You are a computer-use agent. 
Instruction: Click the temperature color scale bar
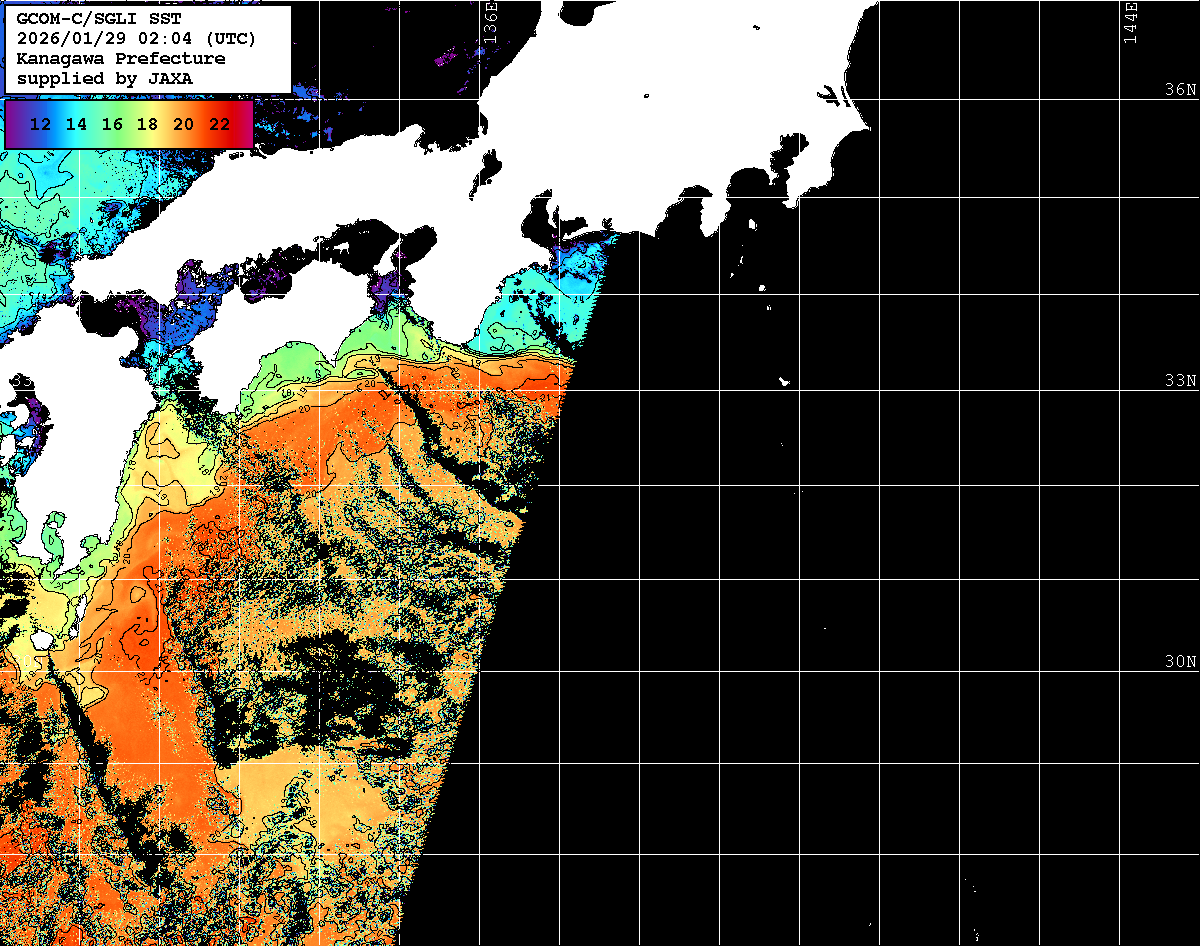(128, 124)
